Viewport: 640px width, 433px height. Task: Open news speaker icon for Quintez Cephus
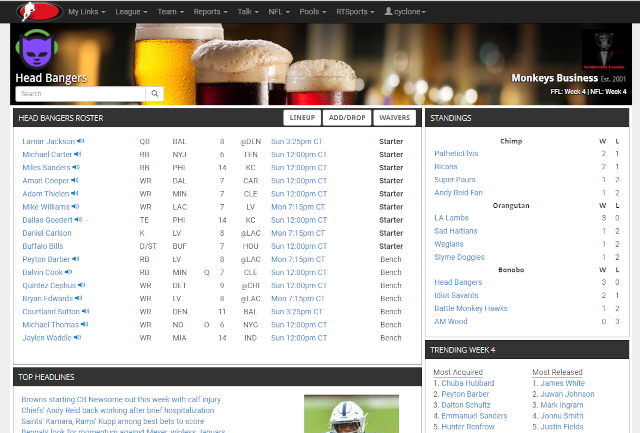[x=81, y=285]
